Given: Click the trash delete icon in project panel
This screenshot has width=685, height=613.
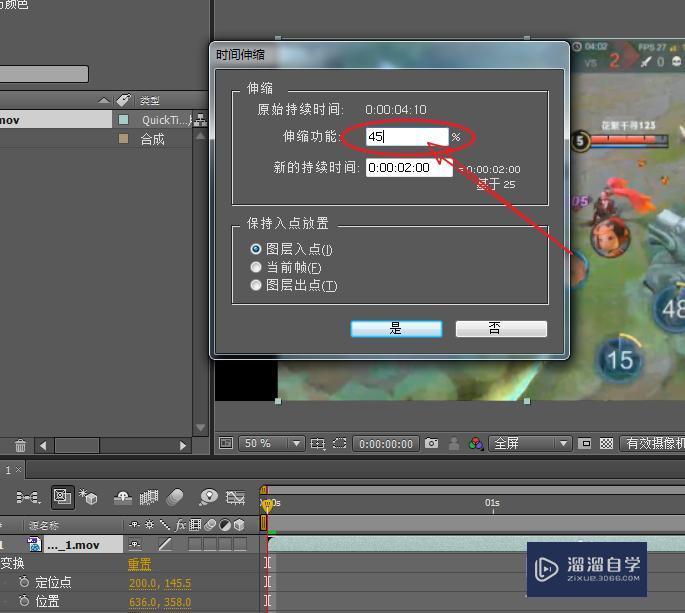Looking at the screenshot, I should [20, 446].
